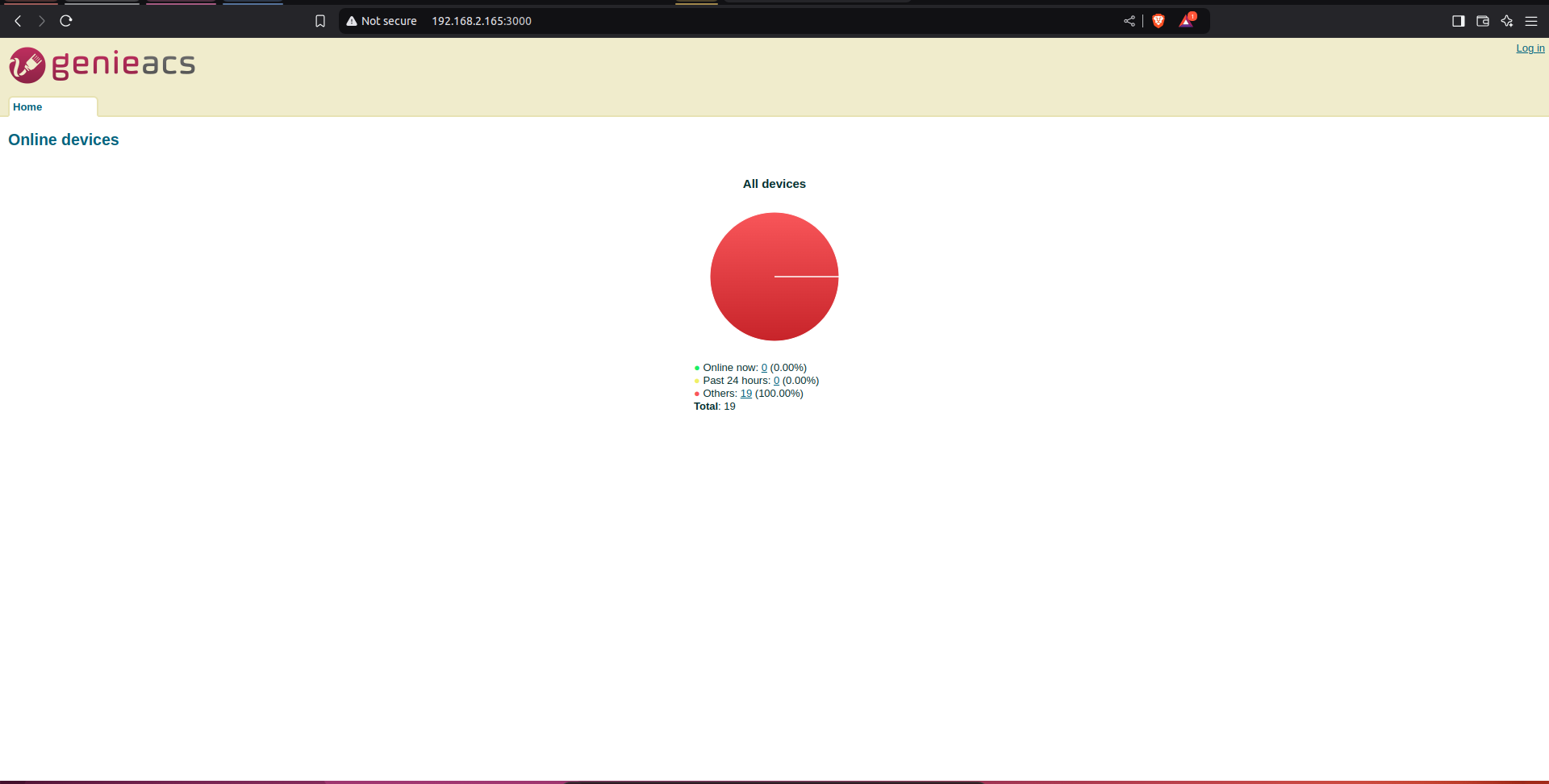Open the Brave Wallet icon
Screen dimensions: 1549x784
(x=1482, y=21)
